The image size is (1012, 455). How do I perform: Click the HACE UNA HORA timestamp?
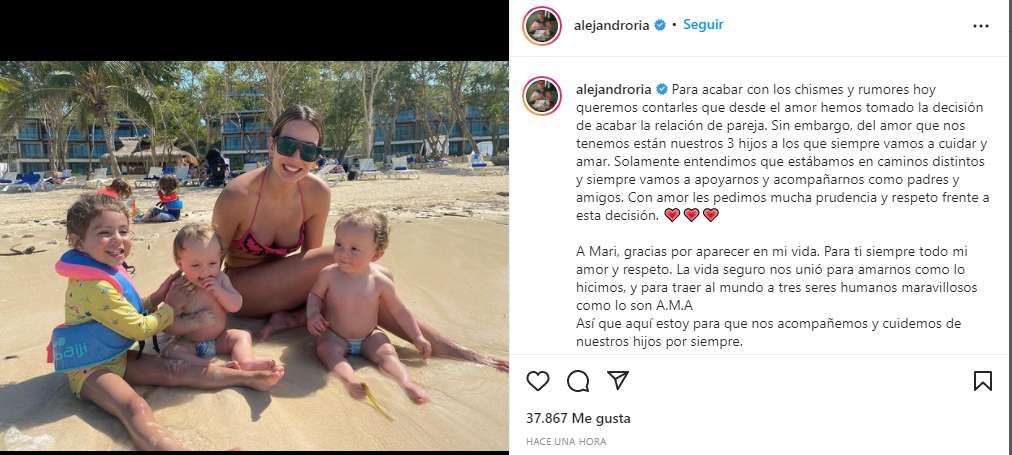[x=566, y=442]
